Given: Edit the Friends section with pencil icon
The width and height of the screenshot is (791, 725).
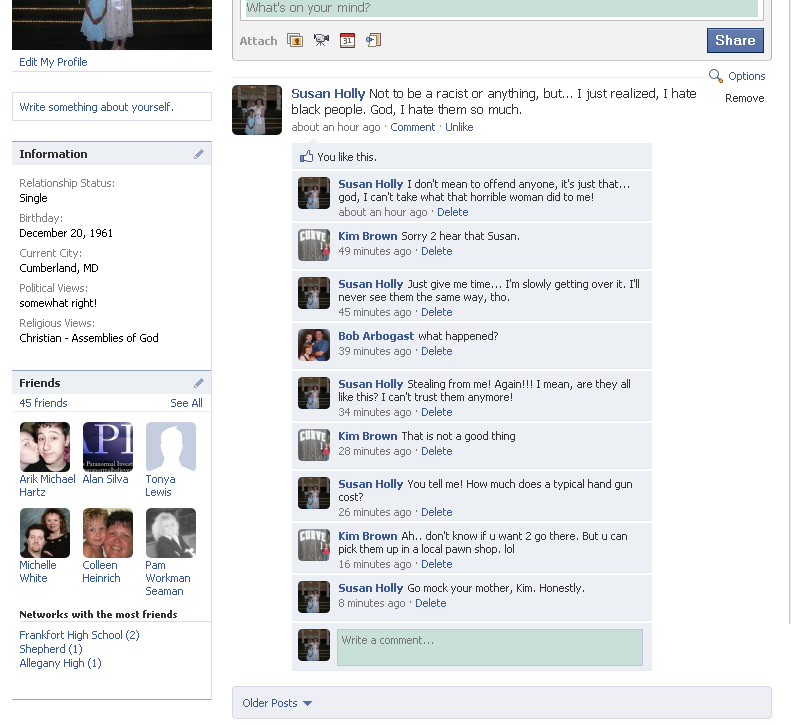Looking at the screenshot, I should (199, 383).
